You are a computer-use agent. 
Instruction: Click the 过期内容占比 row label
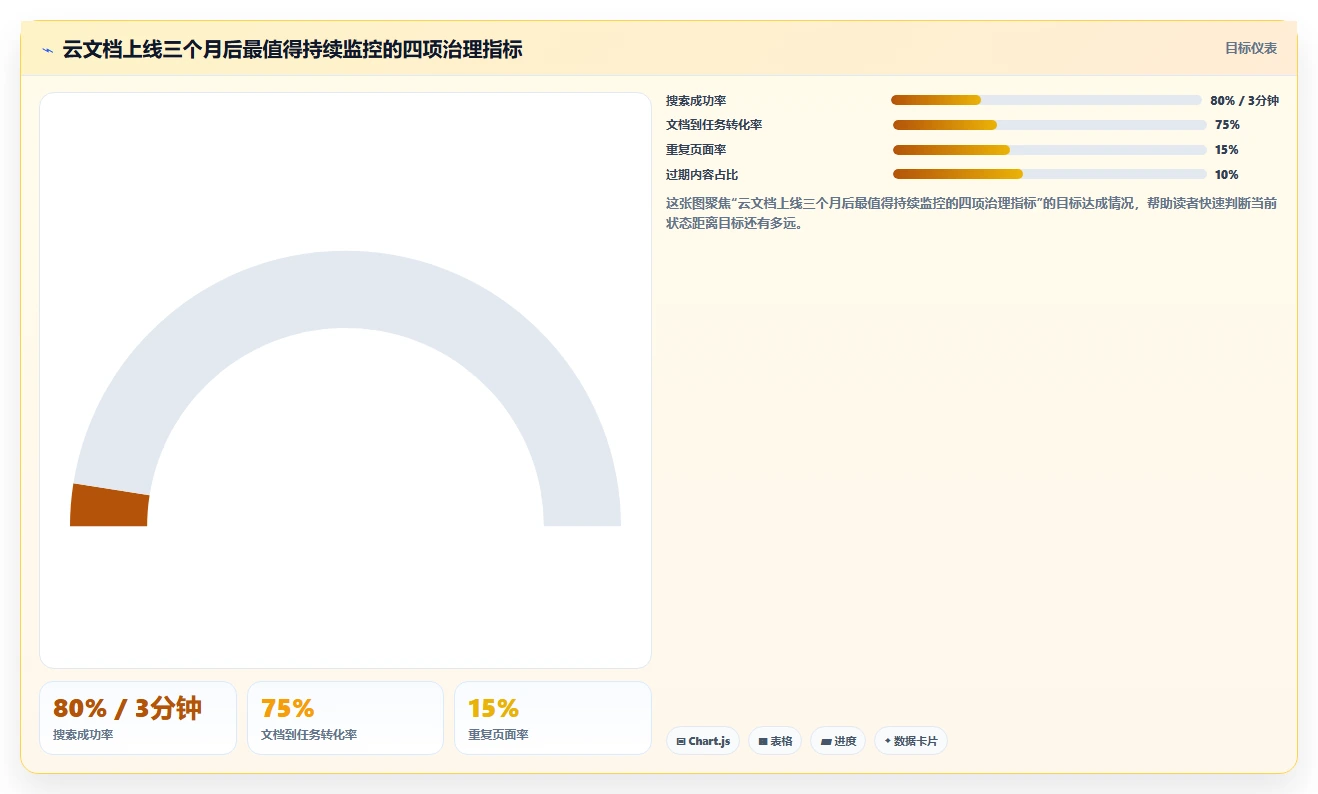pyautogui.click(x=702, y=175)
